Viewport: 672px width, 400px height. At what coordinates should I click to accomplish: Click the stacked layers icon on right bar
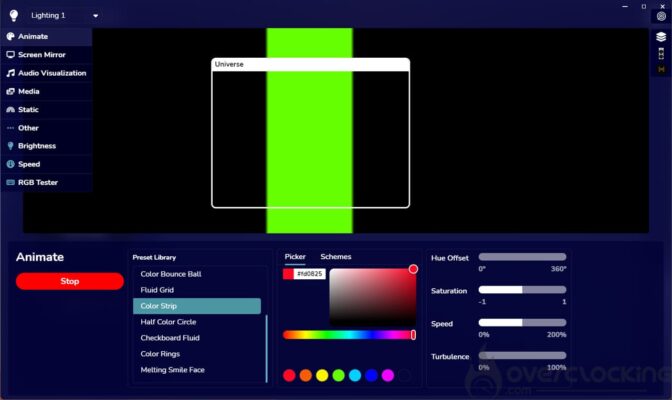[x=661, y=37]
